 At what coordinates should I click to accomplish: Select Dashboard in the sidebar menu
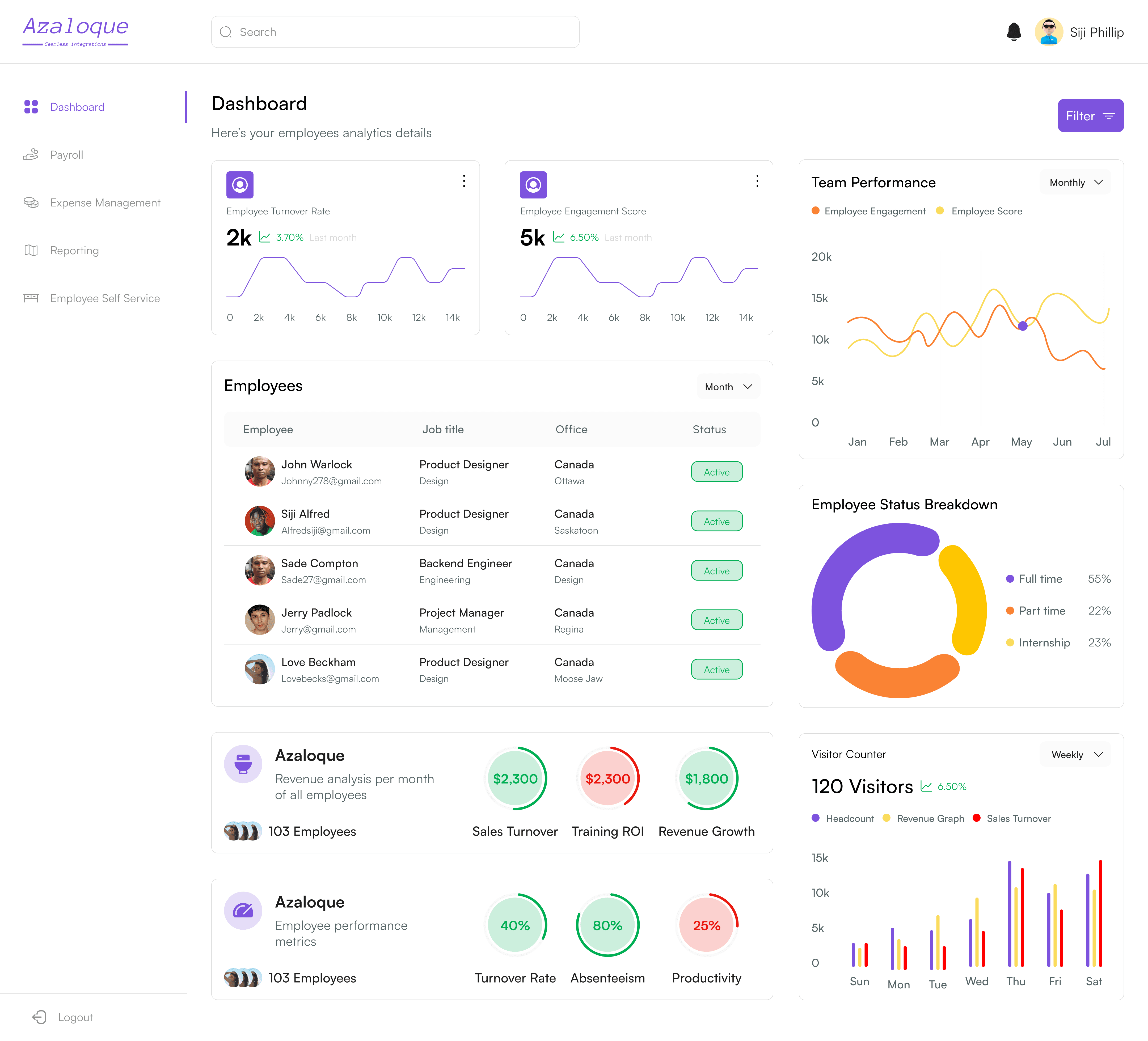click(77, 107)
